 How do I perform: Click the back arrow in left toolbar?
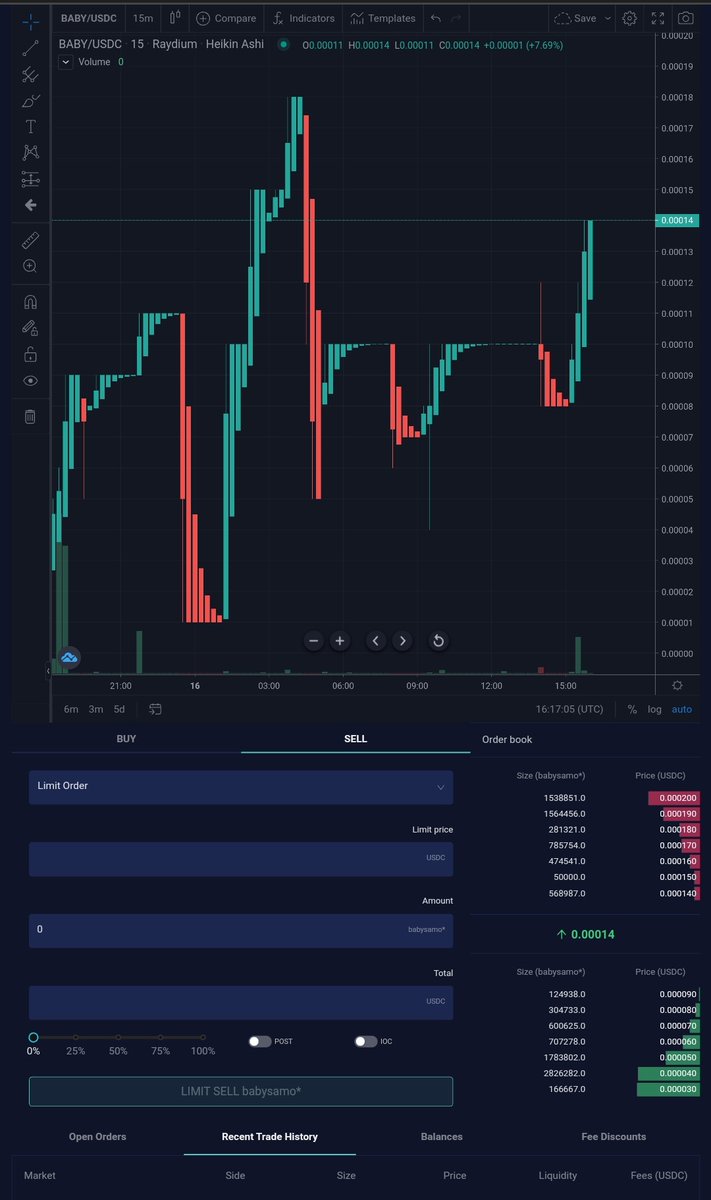30,205
